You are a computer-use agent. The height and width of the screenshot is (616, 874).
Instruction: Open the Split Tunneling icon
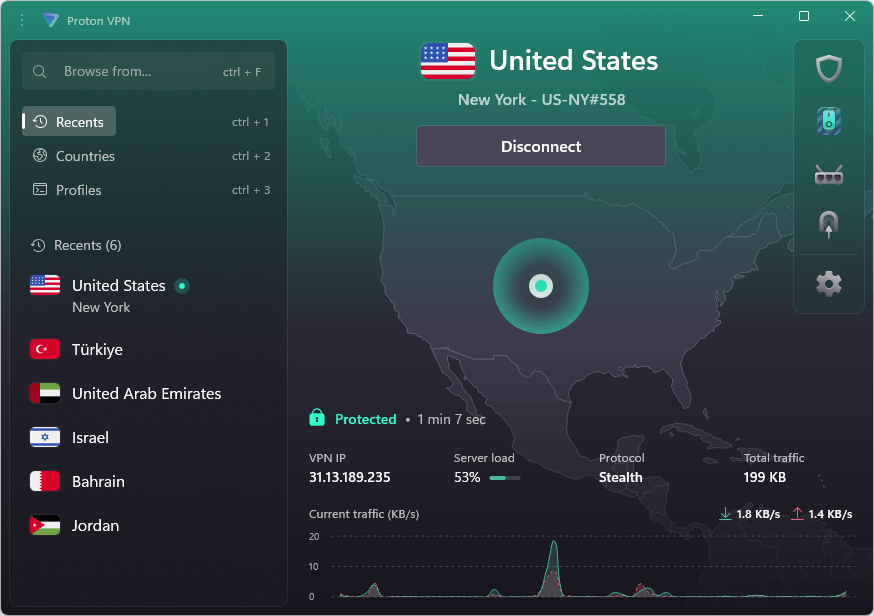[829, 225]
